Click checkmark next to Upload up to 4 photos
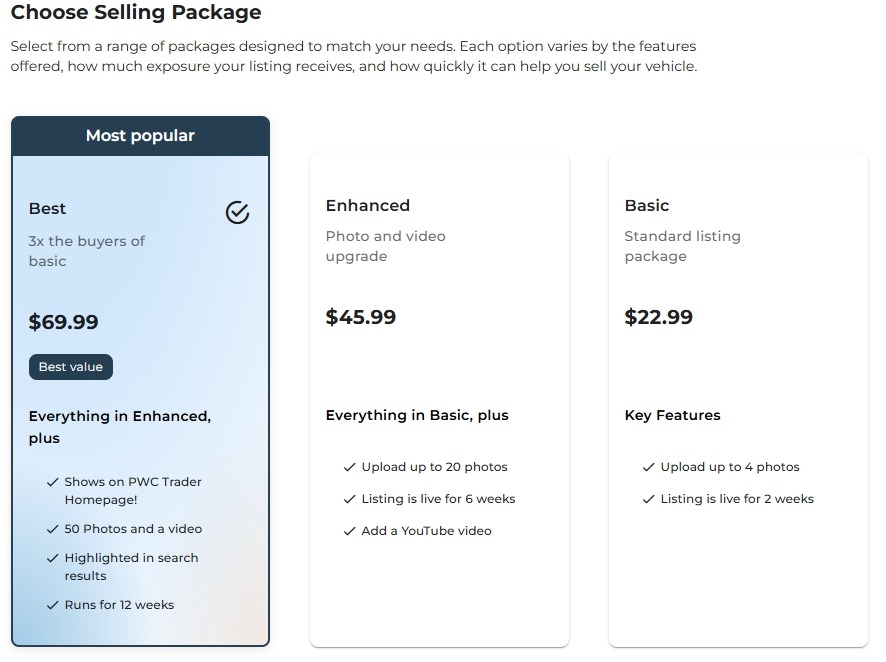This screenshot has height=662, width=886. tap(648, 467)
